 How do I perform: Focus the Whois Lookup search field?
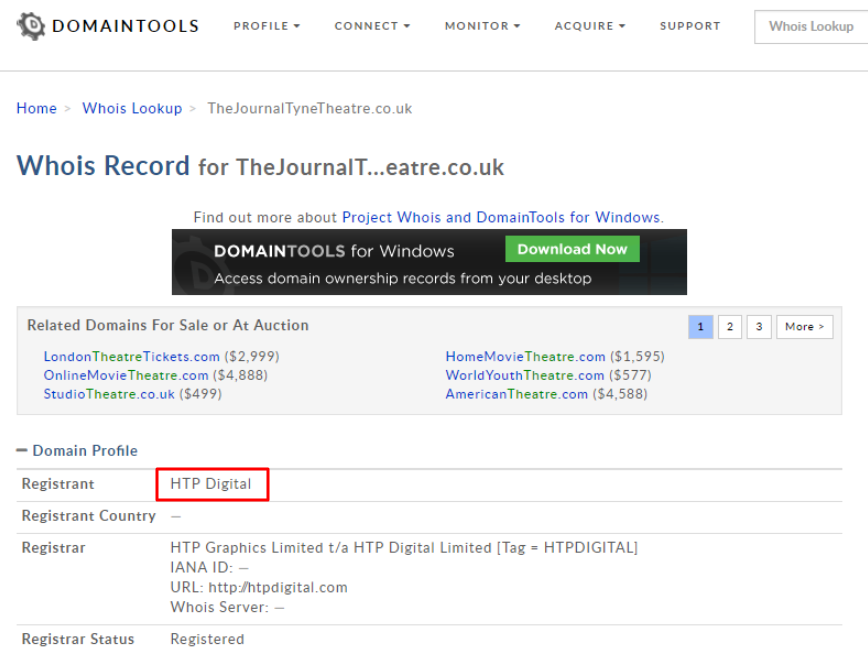[x=811, y=27]
